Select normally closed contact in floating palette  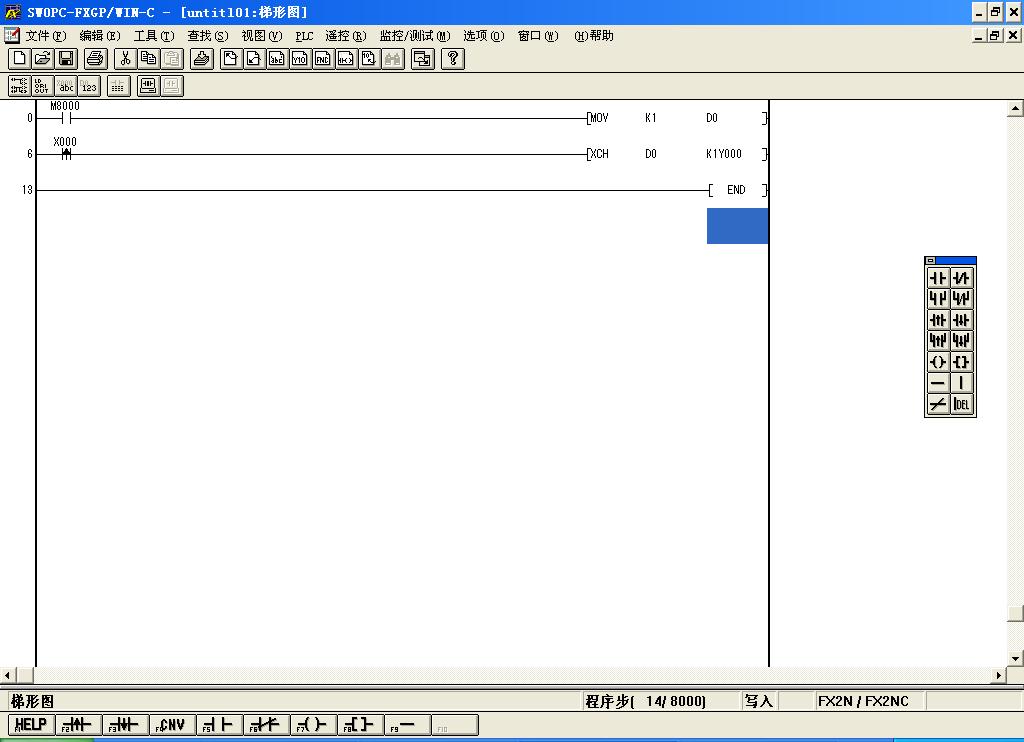pos(961,278)
